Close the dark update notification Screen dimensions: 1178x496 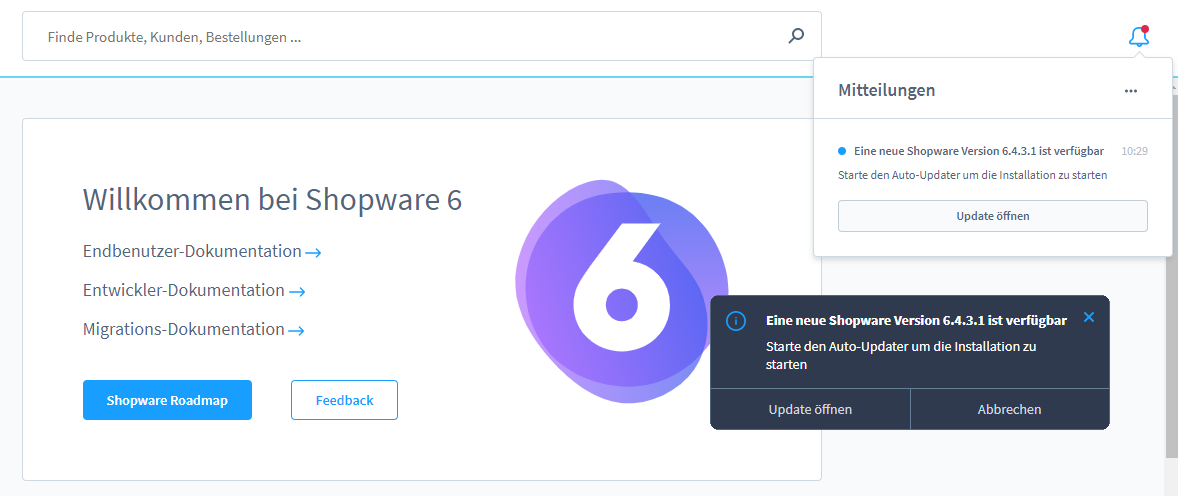[x=1089, y=317]
